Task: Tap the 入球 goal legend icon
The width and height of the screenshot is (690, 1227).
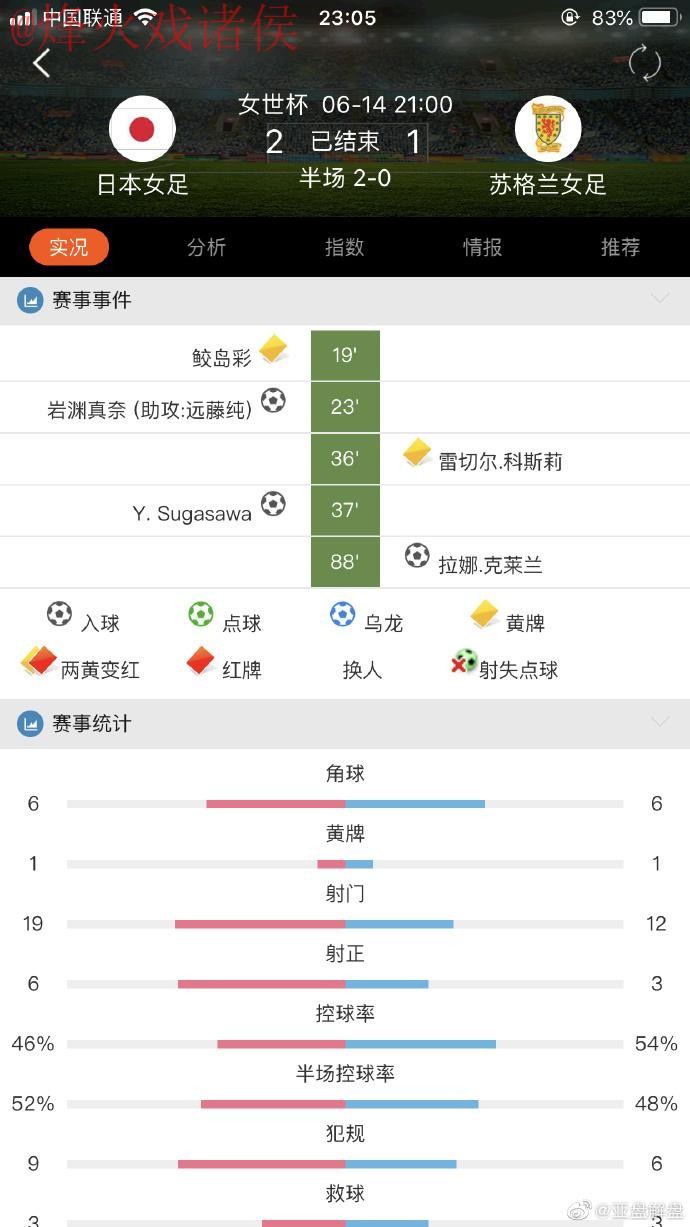Action: click(x=59, y=613)
